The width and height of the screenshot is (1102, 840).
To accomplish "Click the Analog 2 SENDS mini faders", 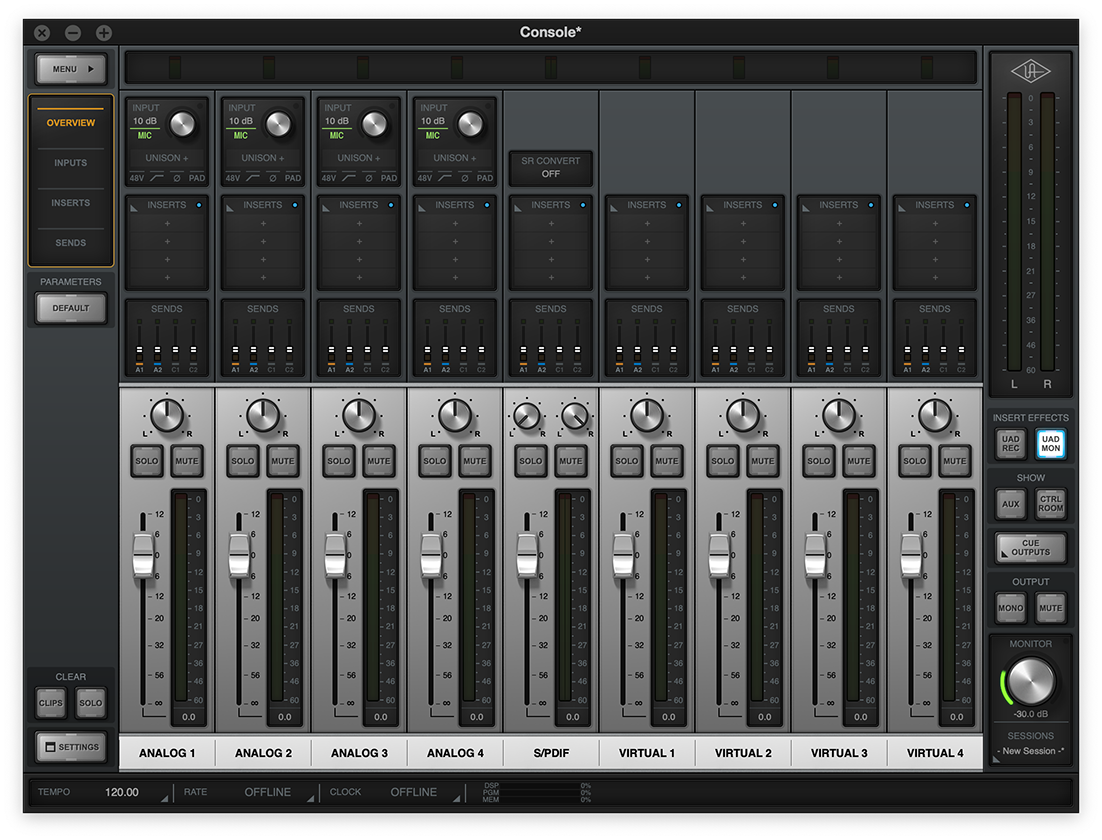I will tap(263, 345).
